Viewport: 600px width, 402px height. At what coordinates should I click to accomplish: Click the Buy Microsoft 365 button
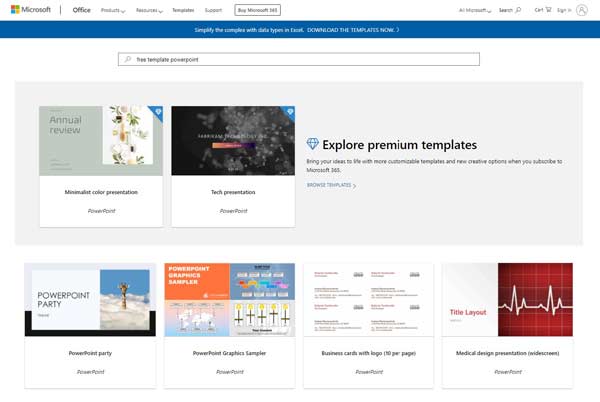click(258, 10)
